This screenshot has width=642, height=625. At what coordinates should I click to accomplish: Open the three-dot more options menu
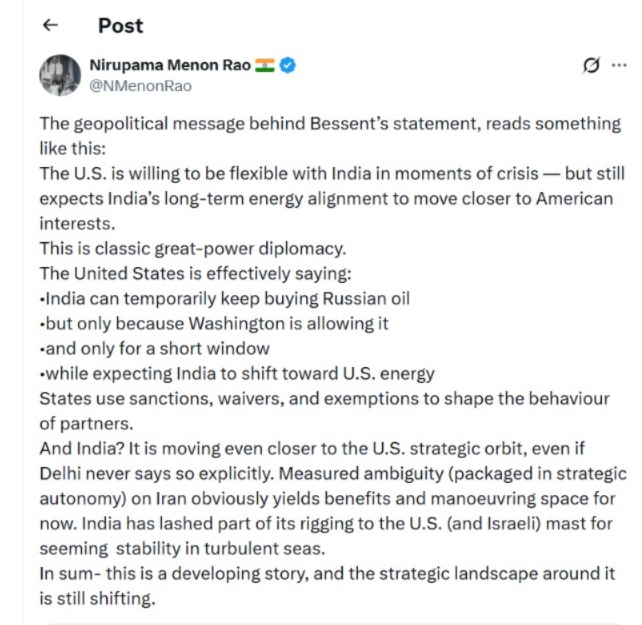[x=619, y=66]
